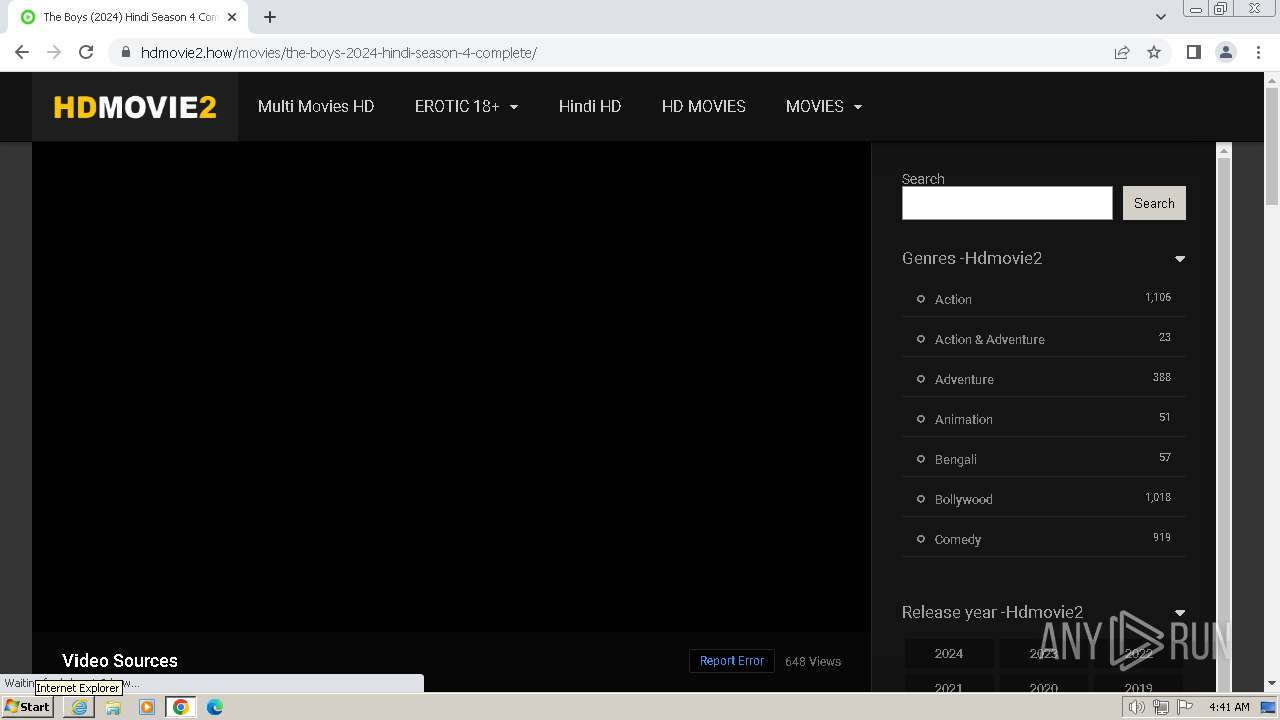
Task: Click the black video player area
Action: (x=451, y=386)
